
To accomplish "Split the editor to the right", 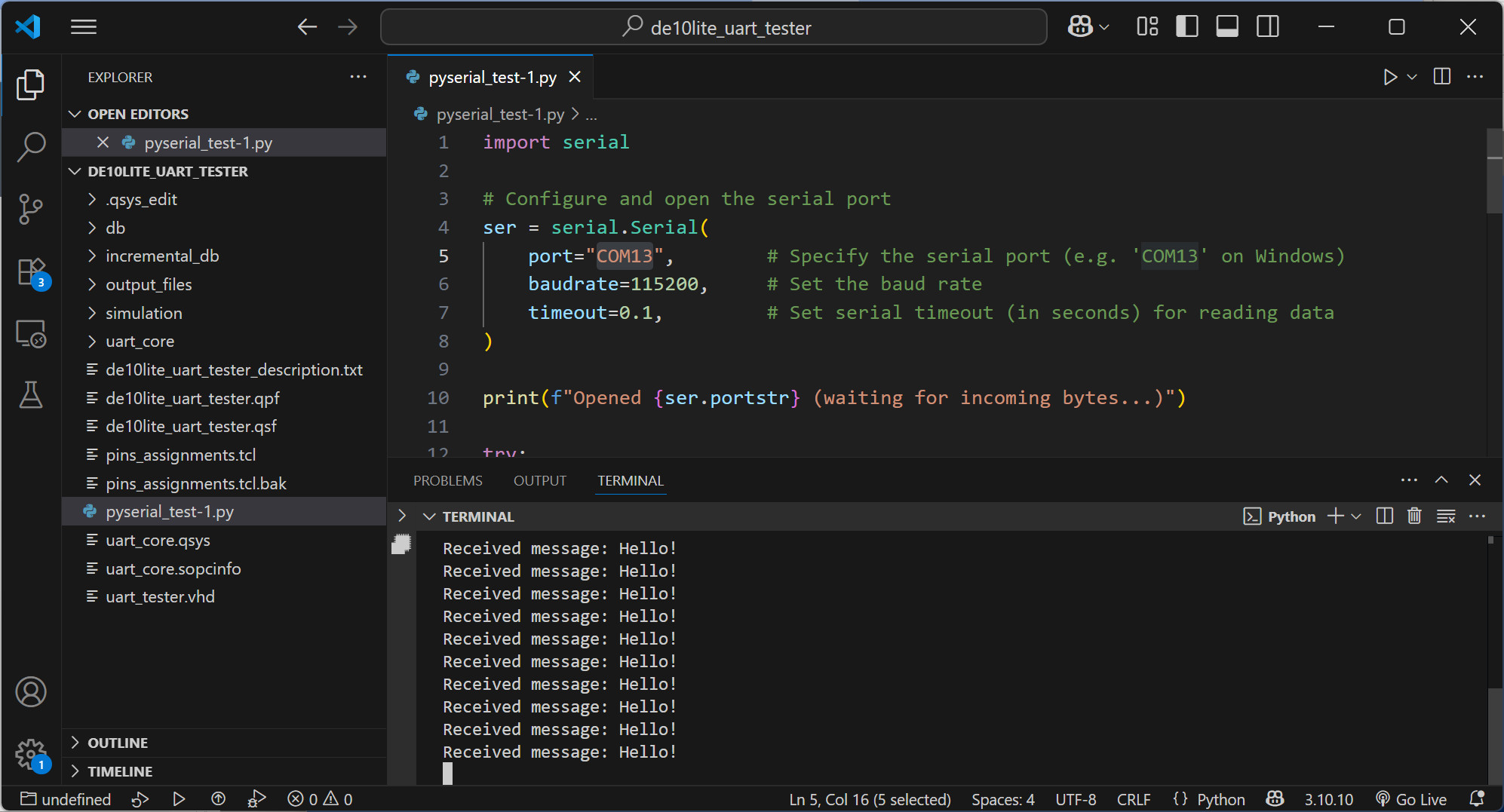I will (1441, 77).
